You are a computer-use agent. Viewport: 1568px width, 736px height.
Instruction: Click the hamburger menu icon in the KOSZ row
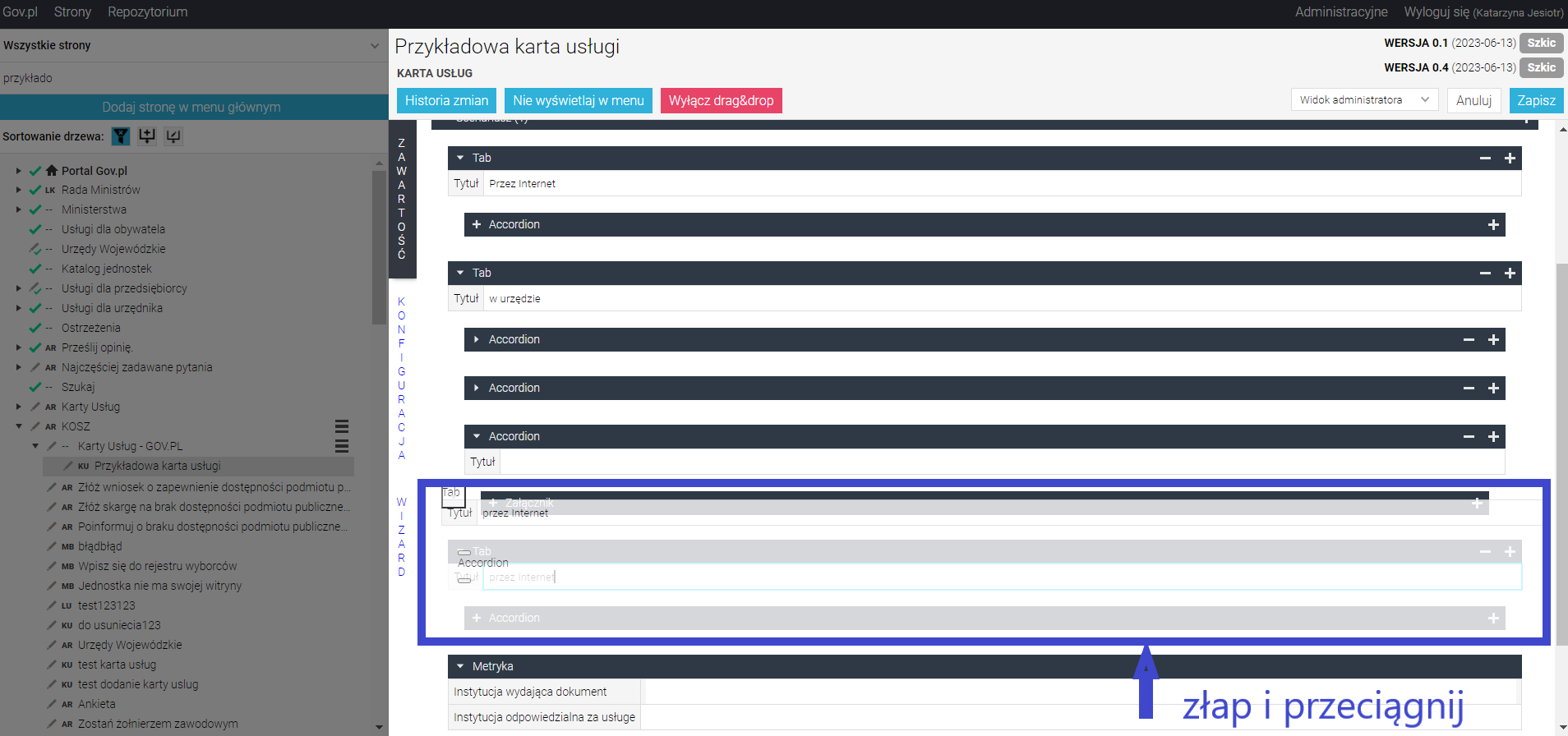[x=342, y=426]
